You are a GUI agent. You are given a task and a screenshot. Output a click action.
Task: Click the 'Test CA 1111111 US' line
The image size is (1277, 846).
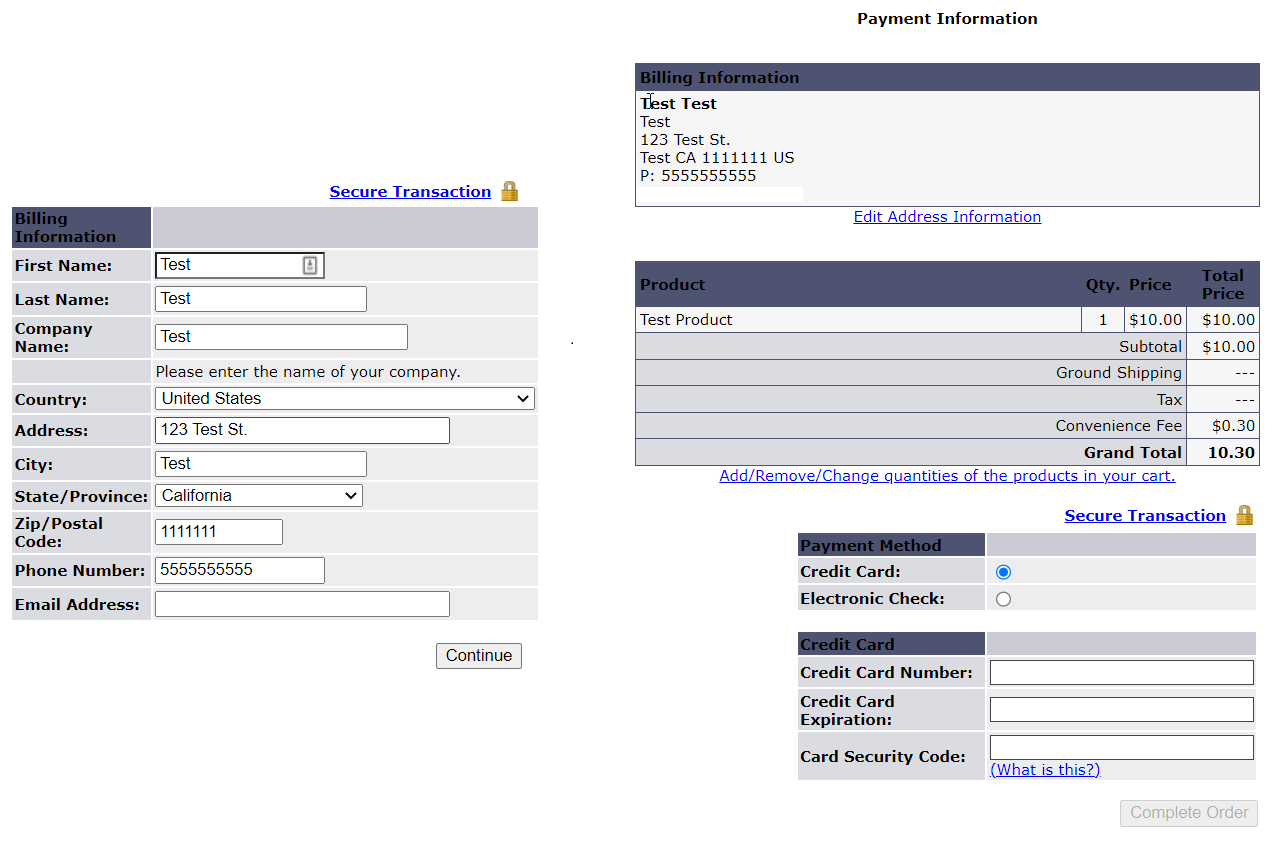(x=717, y=158)
